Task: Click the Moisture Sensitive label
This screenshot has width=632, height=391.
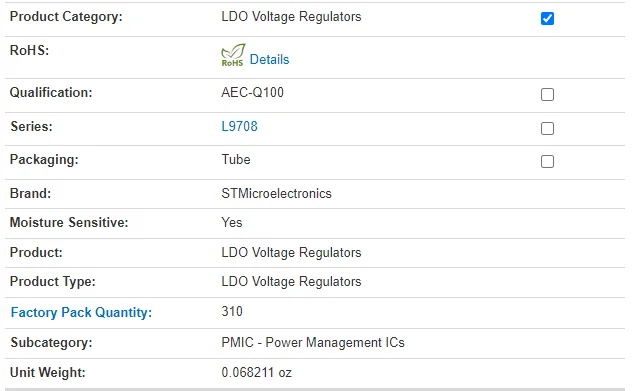Action: (x=69, y=222)
